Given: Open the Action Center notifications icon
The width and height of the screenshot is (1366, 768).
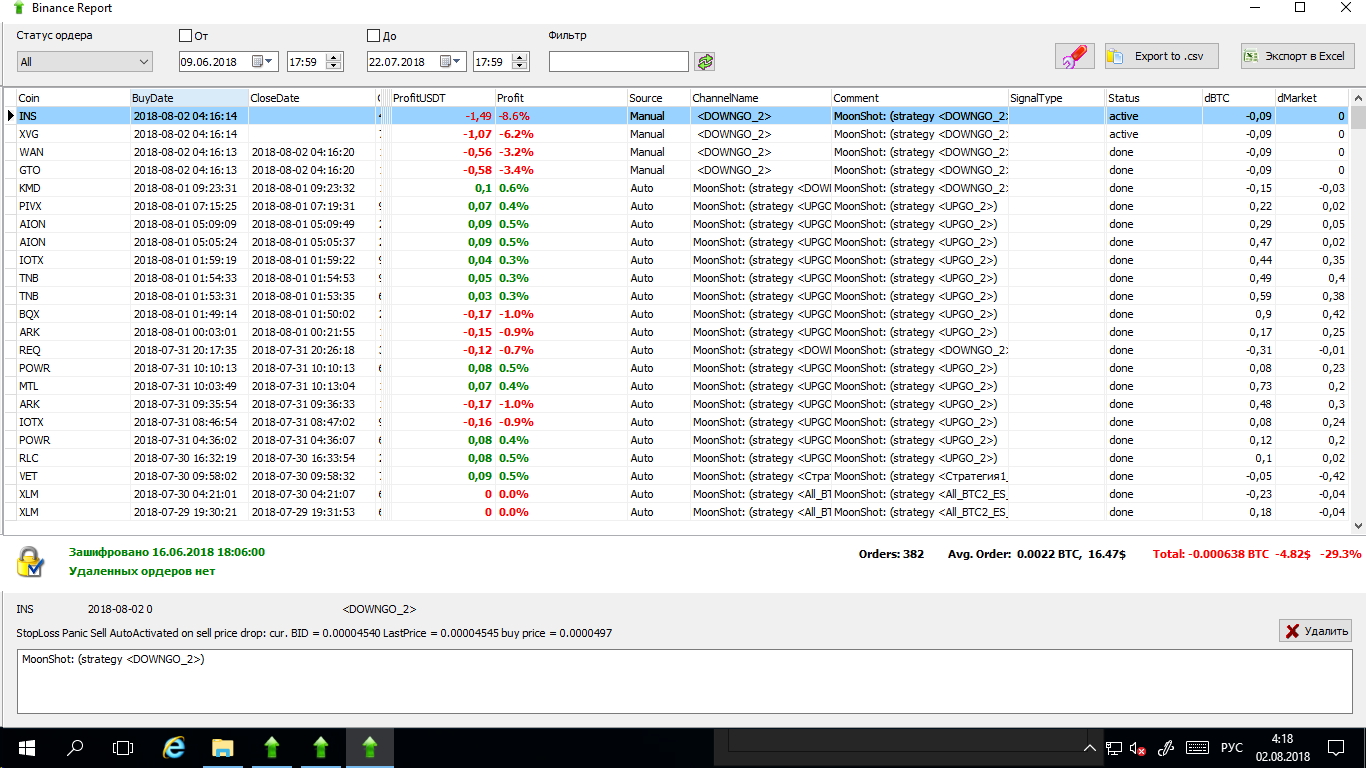Looking at the screenshot, I should [x=1336, y=748].
